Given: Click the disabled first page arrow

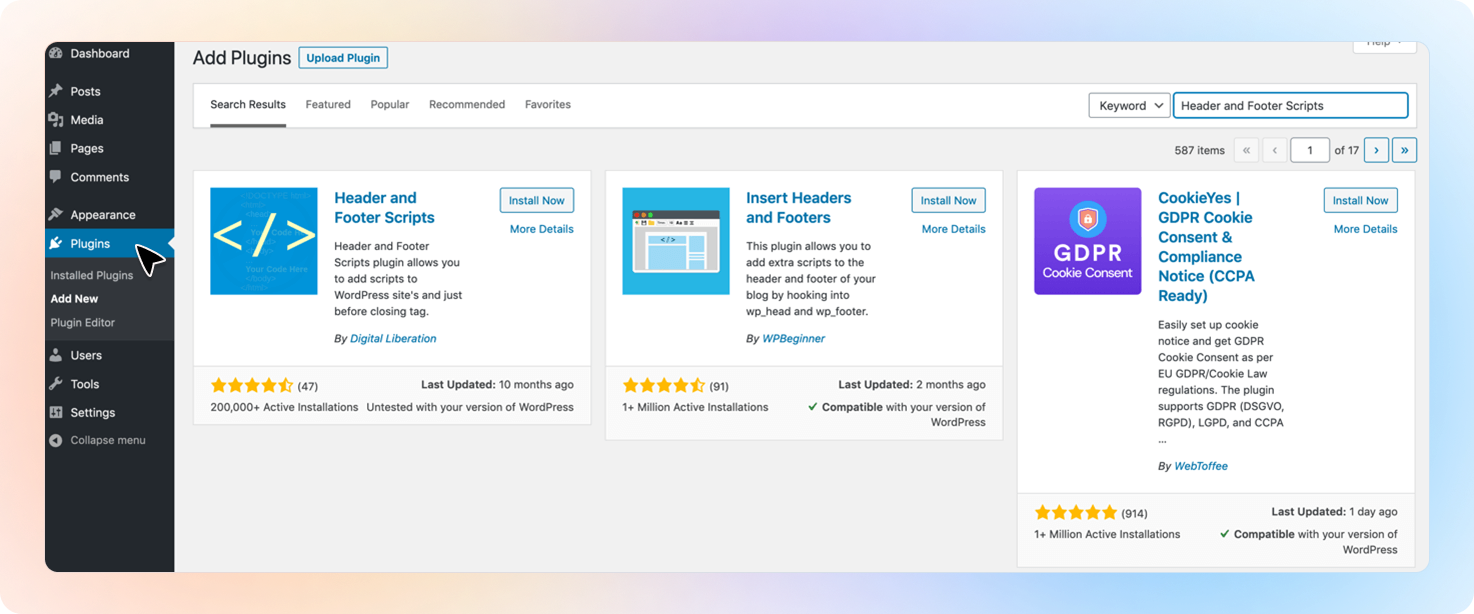Looking at the screenshot, I should (1246, 150).
